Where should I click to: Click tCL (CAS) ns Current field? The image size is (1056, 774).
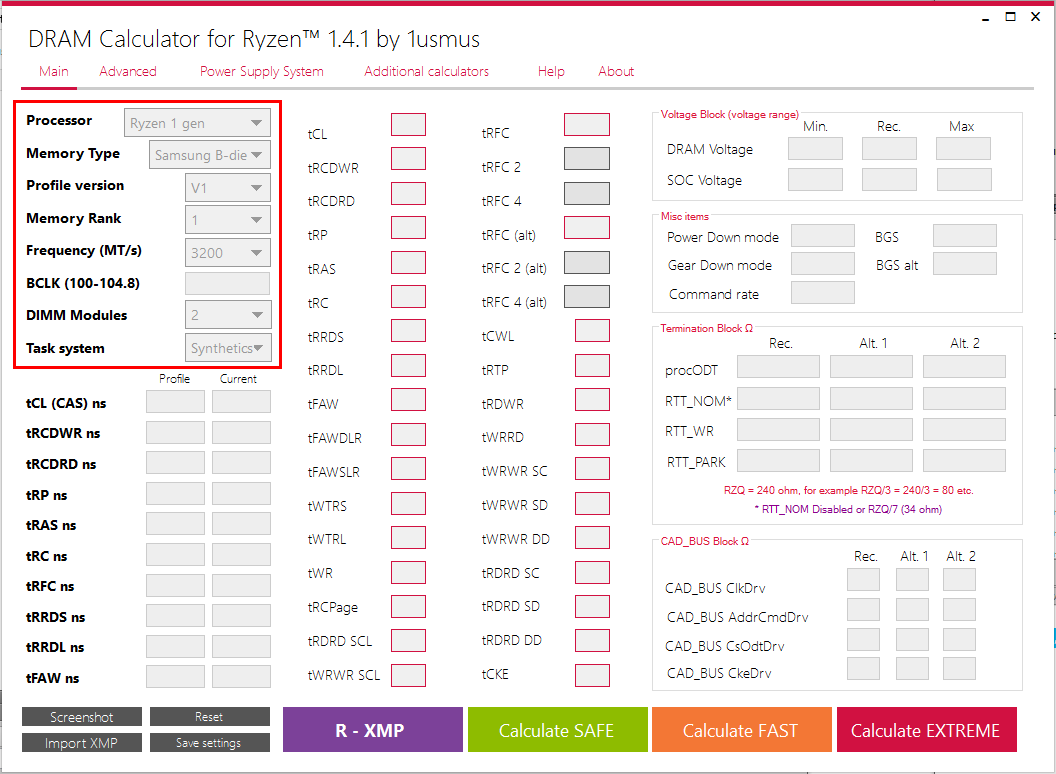[x=241, y=401]
